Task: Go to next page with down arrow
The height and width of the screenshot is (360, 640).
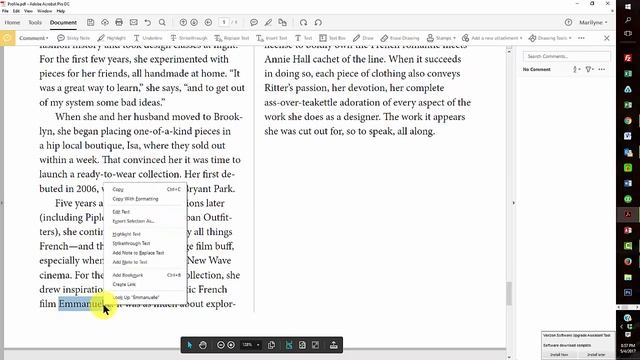Action: coord(194,22)
